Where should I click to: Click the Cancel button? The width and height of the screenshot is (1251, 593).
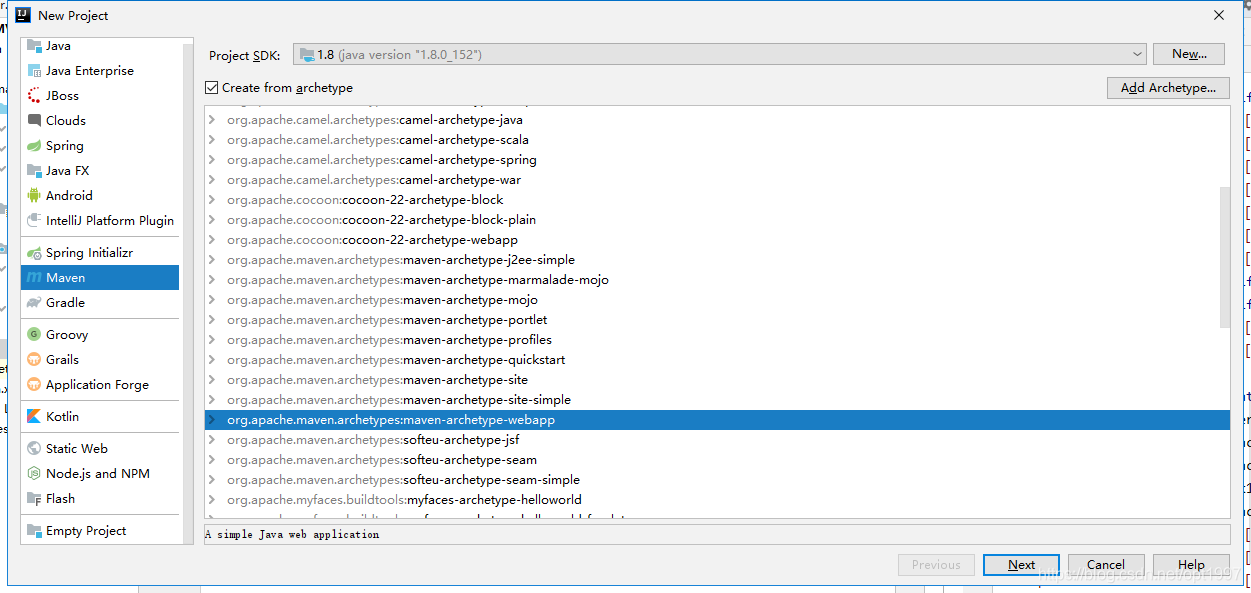pyautogui.click(x=1106, y=565)
